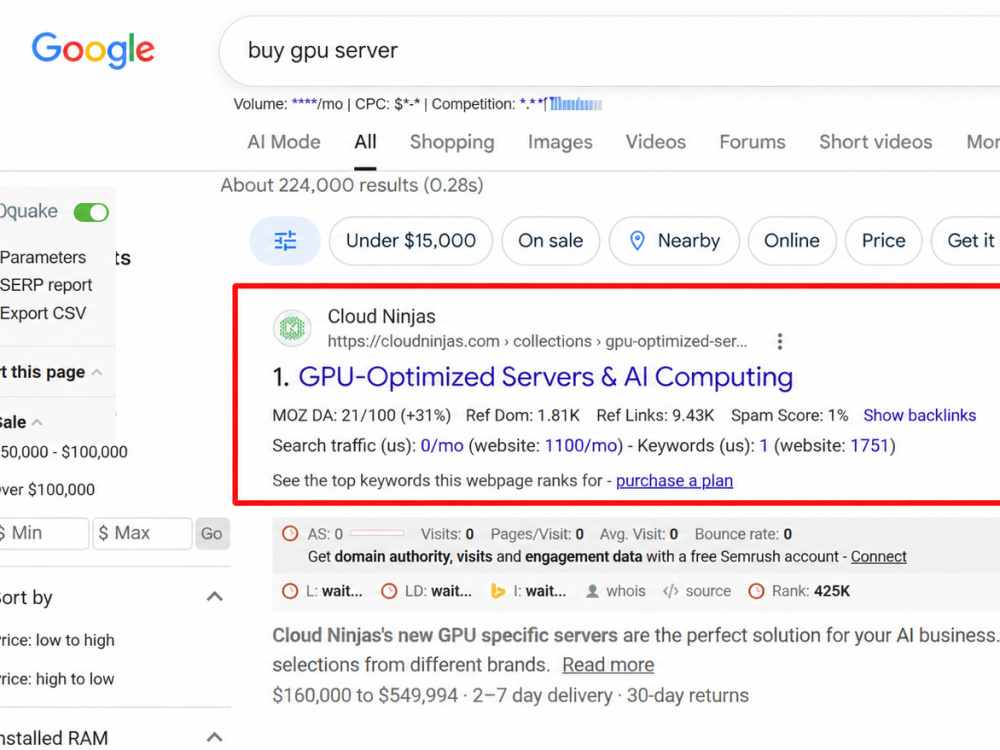Collapse the 'this page' section chevron

tap(97, 372)
